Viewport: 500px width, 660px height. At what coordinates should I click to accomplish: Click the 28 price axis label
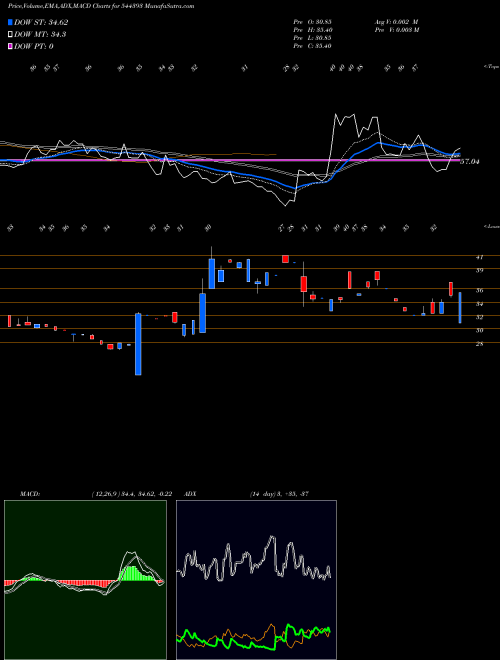[479, 344]
